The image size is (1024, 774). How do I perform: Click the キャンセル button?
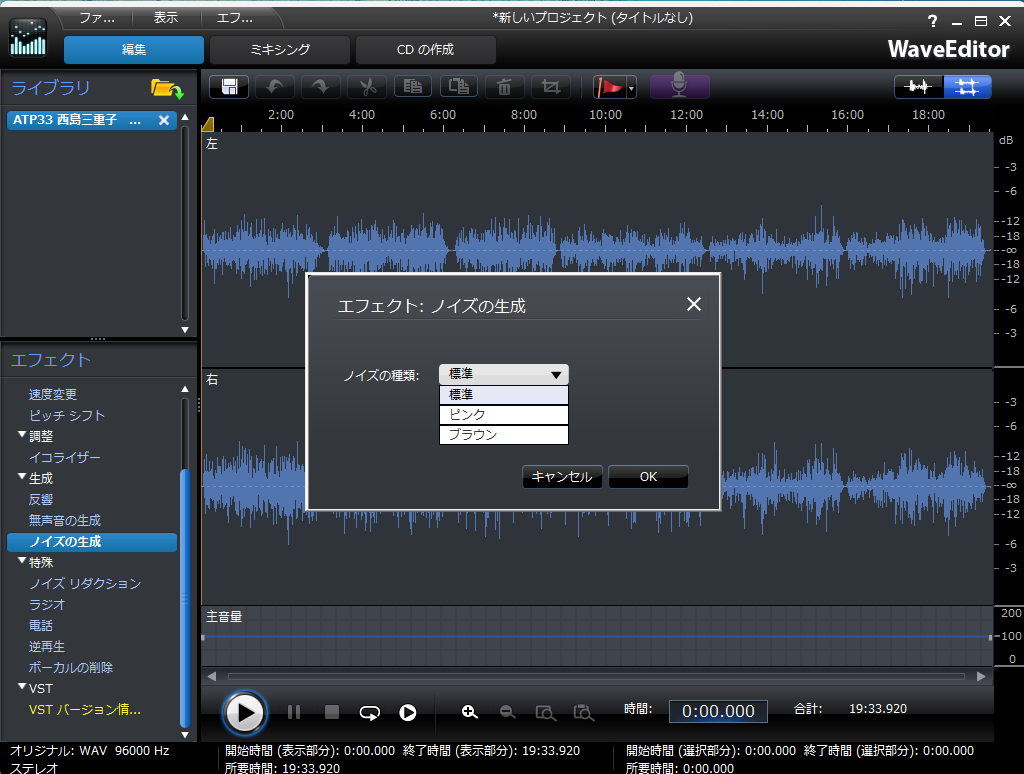(x=562, y=477)
